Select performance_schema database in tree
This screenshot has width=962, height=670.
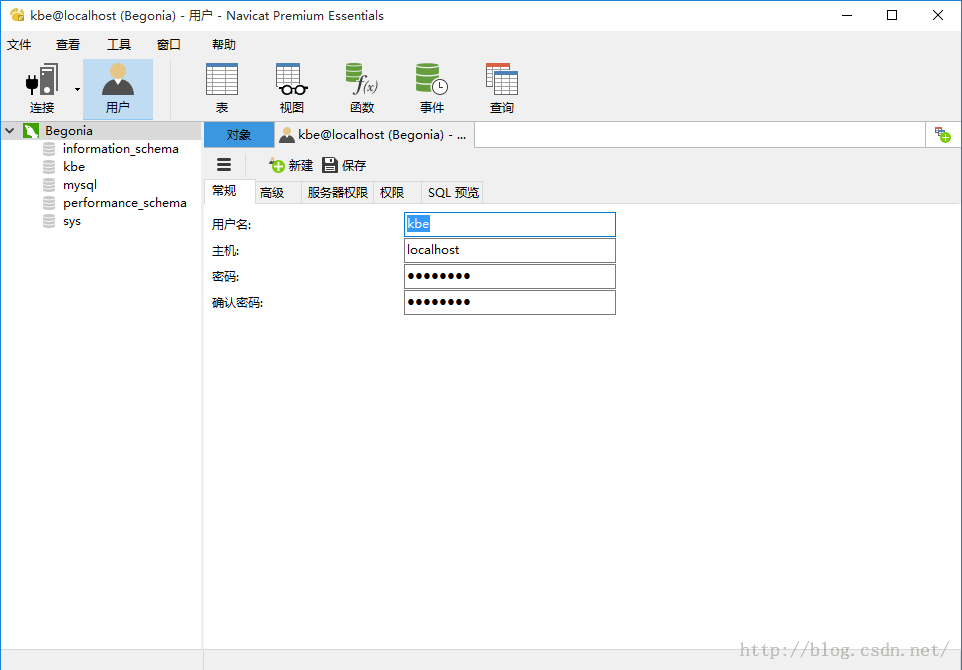[x=125, y=202]
